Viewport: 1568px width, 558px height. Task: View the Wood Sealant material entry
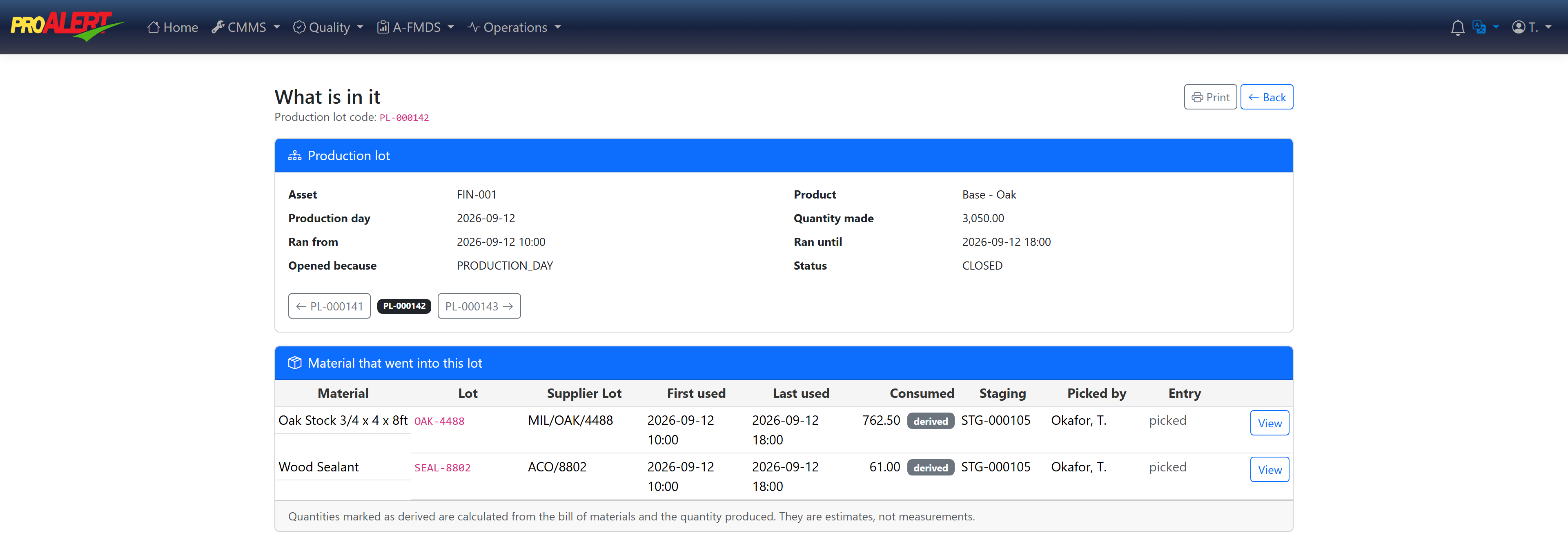tap(1270, 470)
